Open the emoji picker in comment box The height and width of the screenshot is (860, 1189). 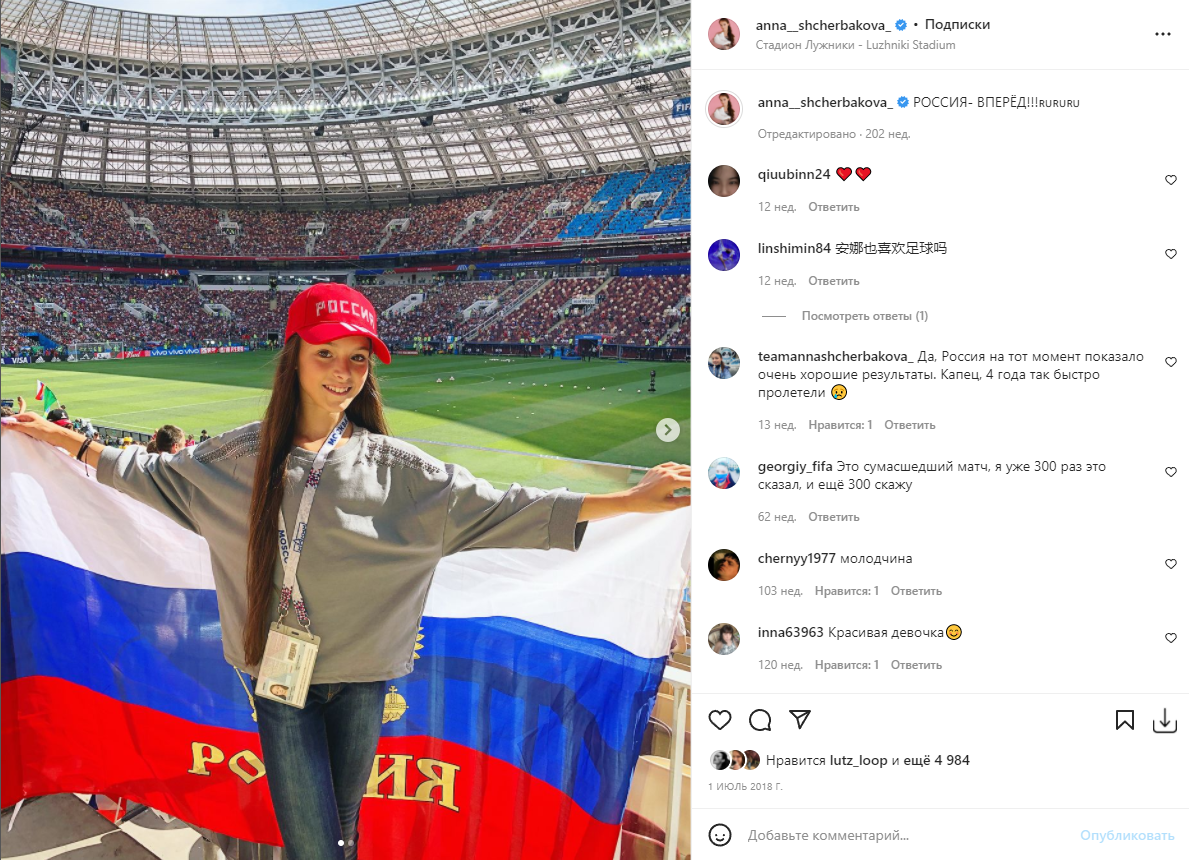[720, 835]
